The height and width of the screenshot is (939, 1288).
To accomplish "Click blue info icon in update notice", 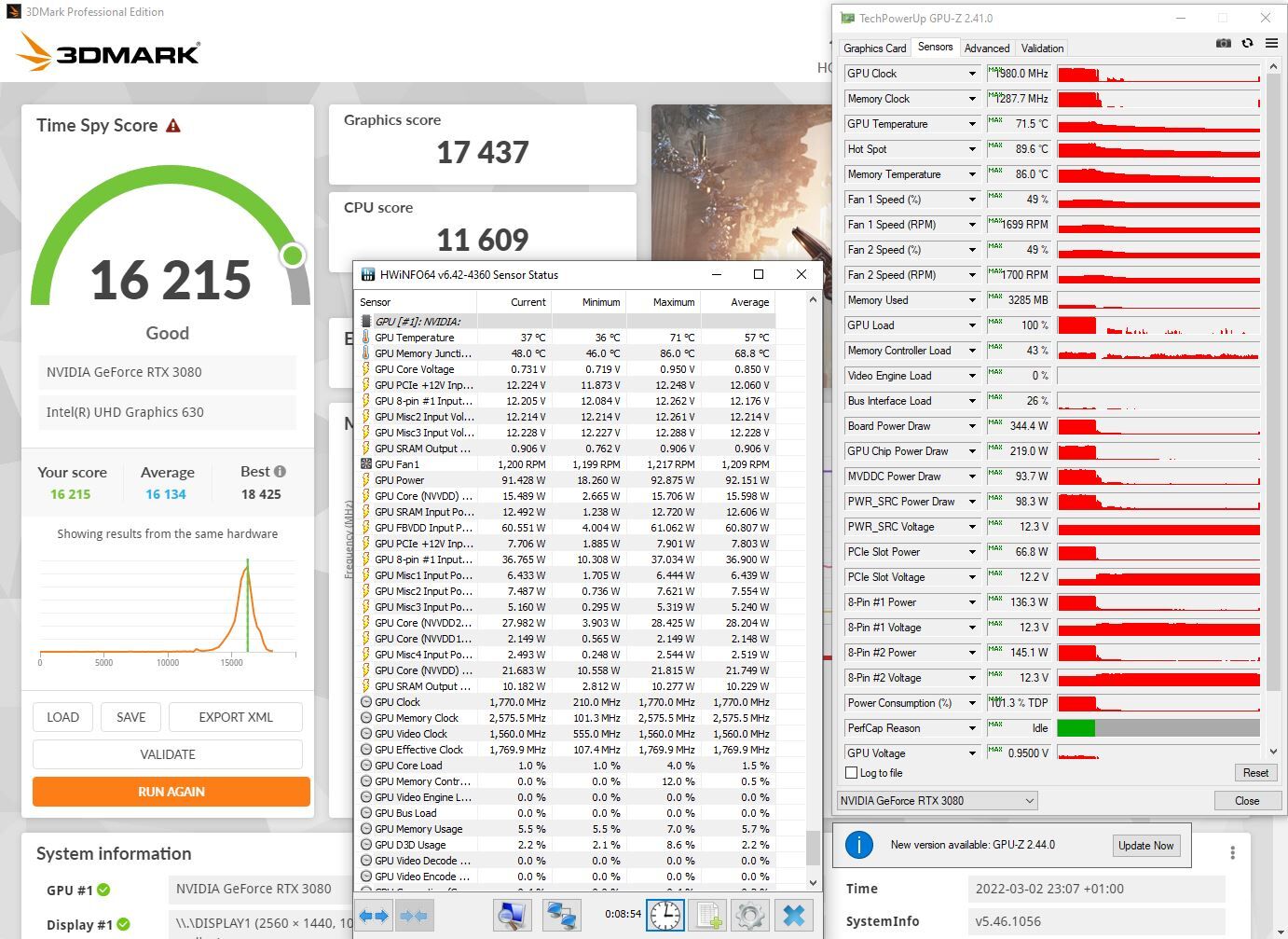I will pyautogui.click(x=858, y=845).
